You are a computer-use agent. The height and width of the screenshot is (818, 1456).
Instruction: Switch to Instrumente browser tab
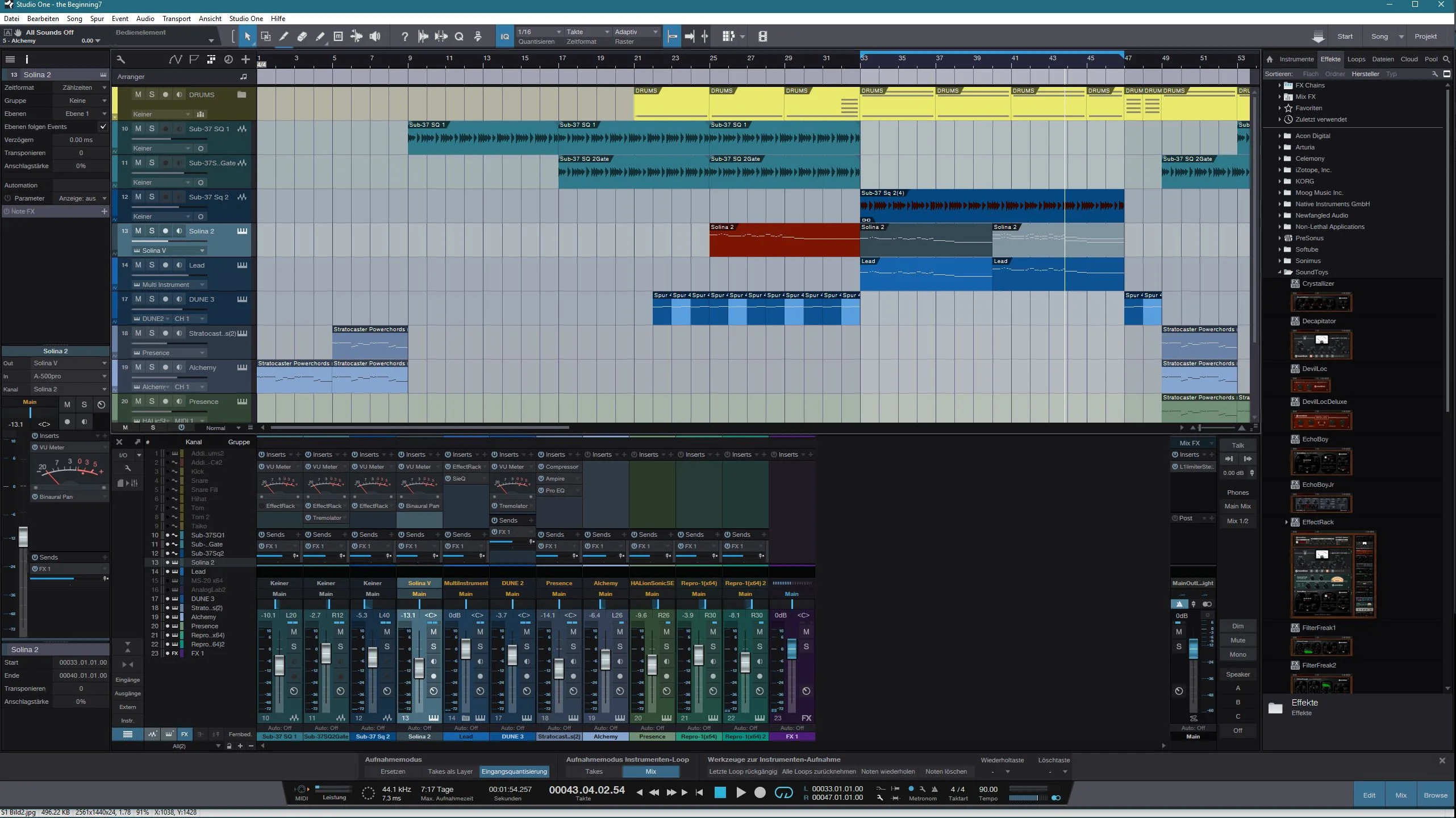tap(1296, 59)
